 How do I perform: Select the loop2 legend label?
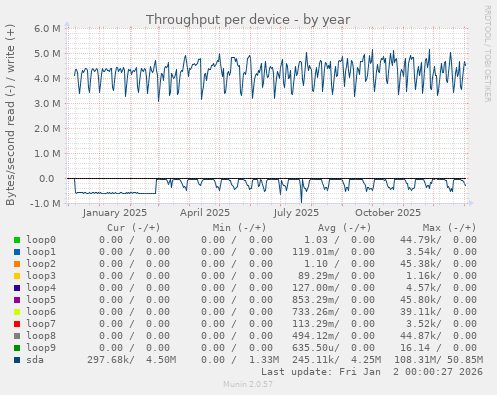click(x=41, y=264)
